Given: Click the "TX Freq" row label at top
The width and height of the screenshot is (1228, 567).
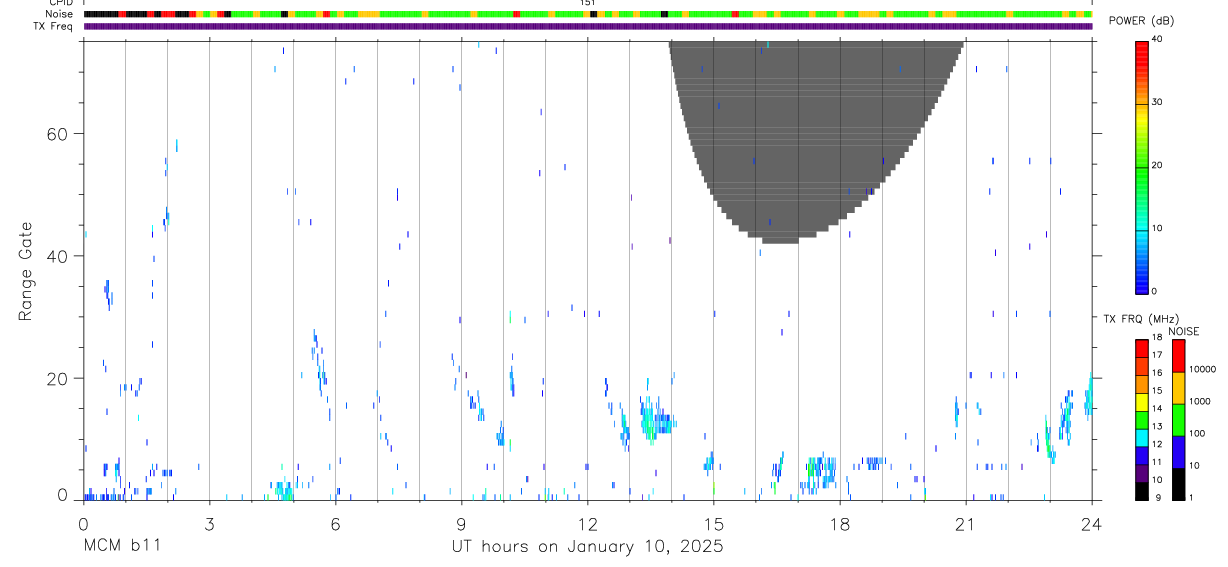Looking at the screenshot, I should [x=54, y=26].
